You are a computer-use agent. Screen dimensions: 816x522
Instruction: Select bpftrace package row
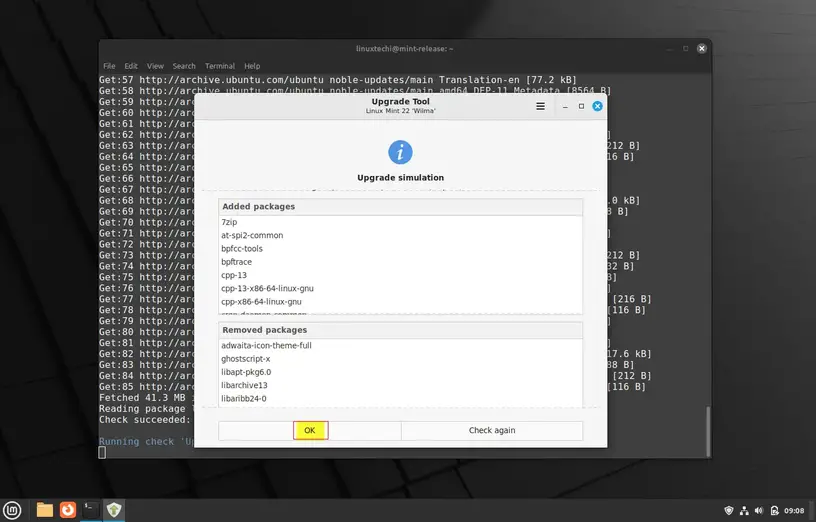click(400, 262)
